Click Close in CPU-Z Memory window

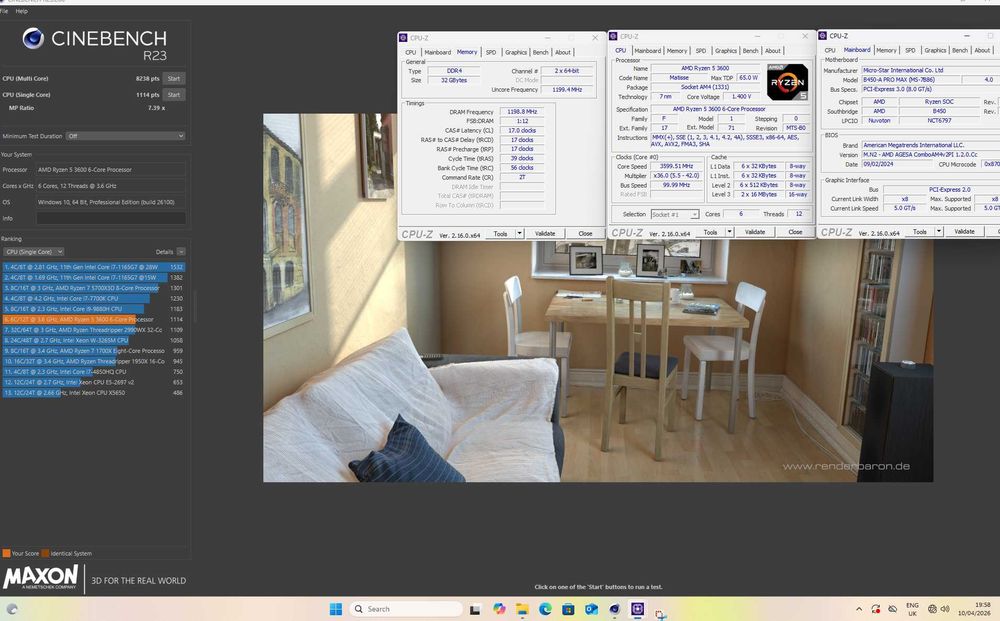[585, 233]
